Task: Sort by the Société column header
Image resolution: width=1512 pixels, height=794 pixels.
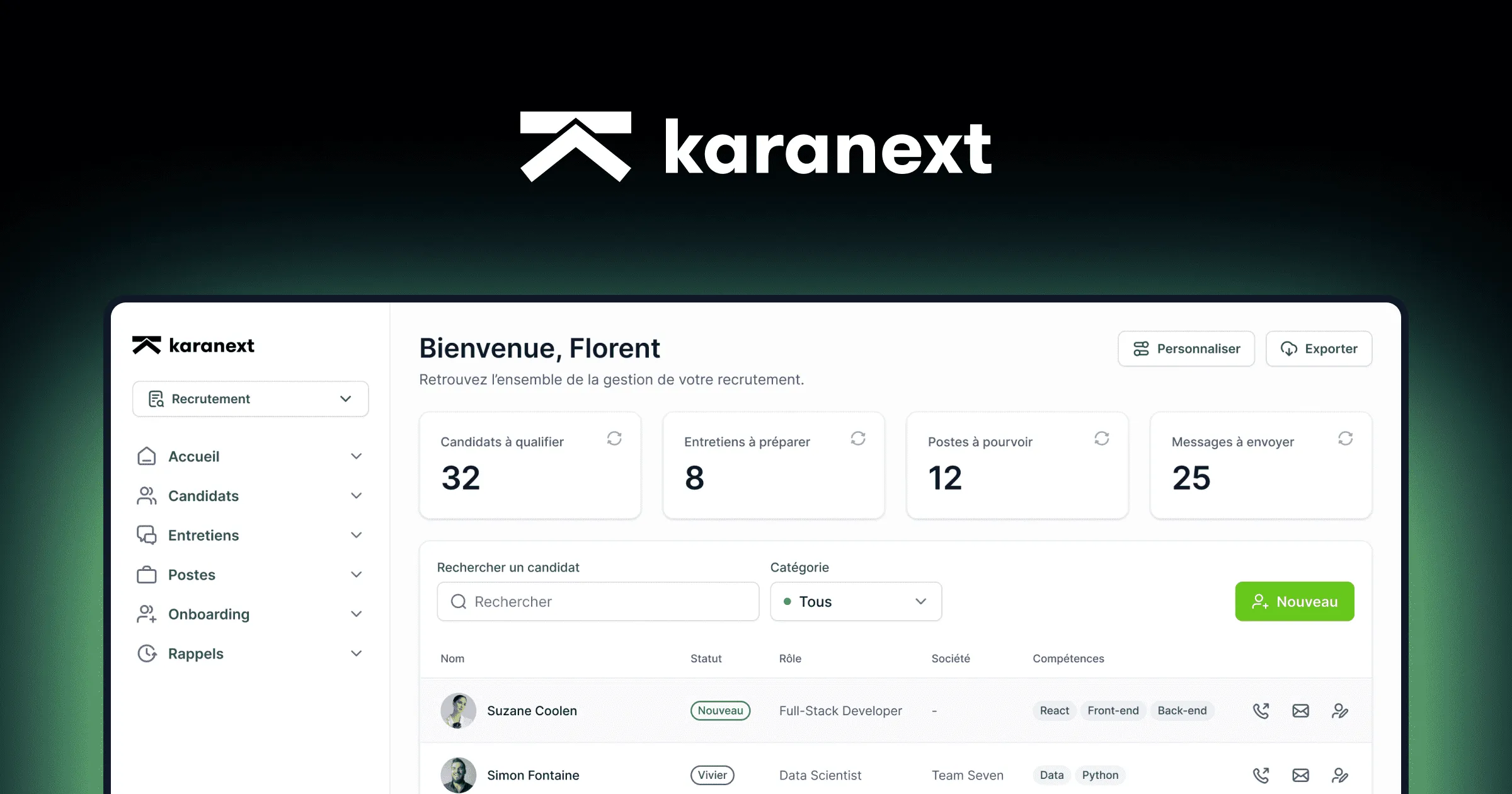Action: point(951,659)
